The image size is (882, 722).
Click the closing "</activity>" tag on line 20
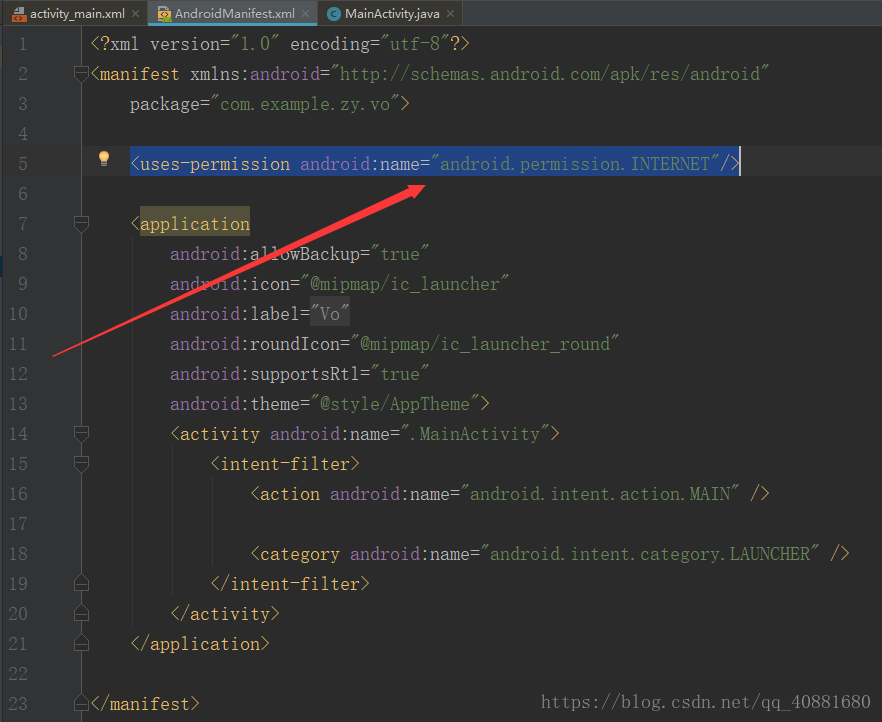[225, 613]
